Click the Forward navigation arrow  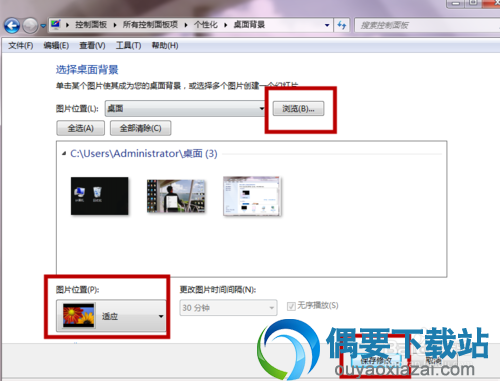[x=30, y=26]
